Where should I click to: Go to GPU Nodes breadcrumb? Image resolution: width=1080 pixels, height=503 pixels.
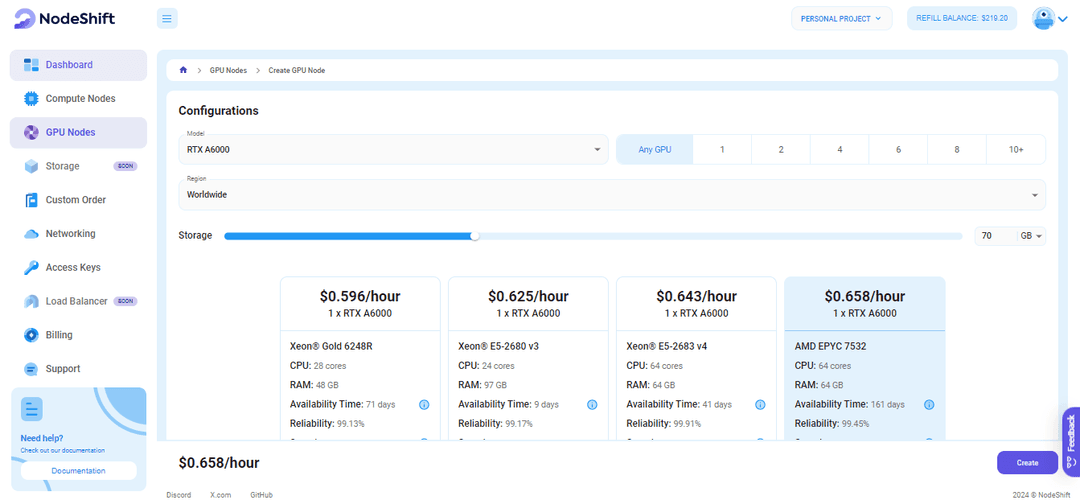pyautogui.click(x=229, y=70)
